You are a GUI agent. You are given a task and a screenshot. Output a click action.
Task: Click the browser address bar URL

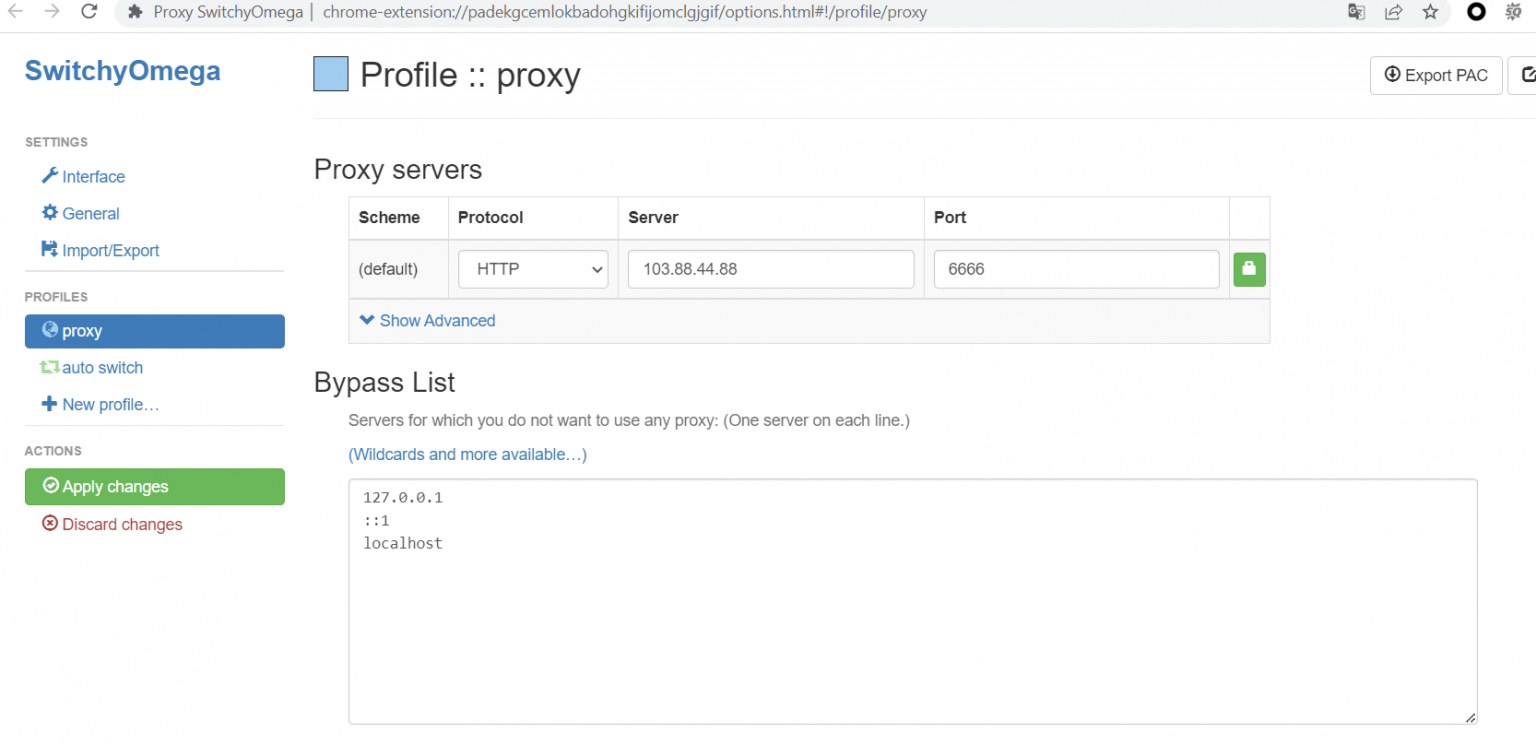coord(625,12)
